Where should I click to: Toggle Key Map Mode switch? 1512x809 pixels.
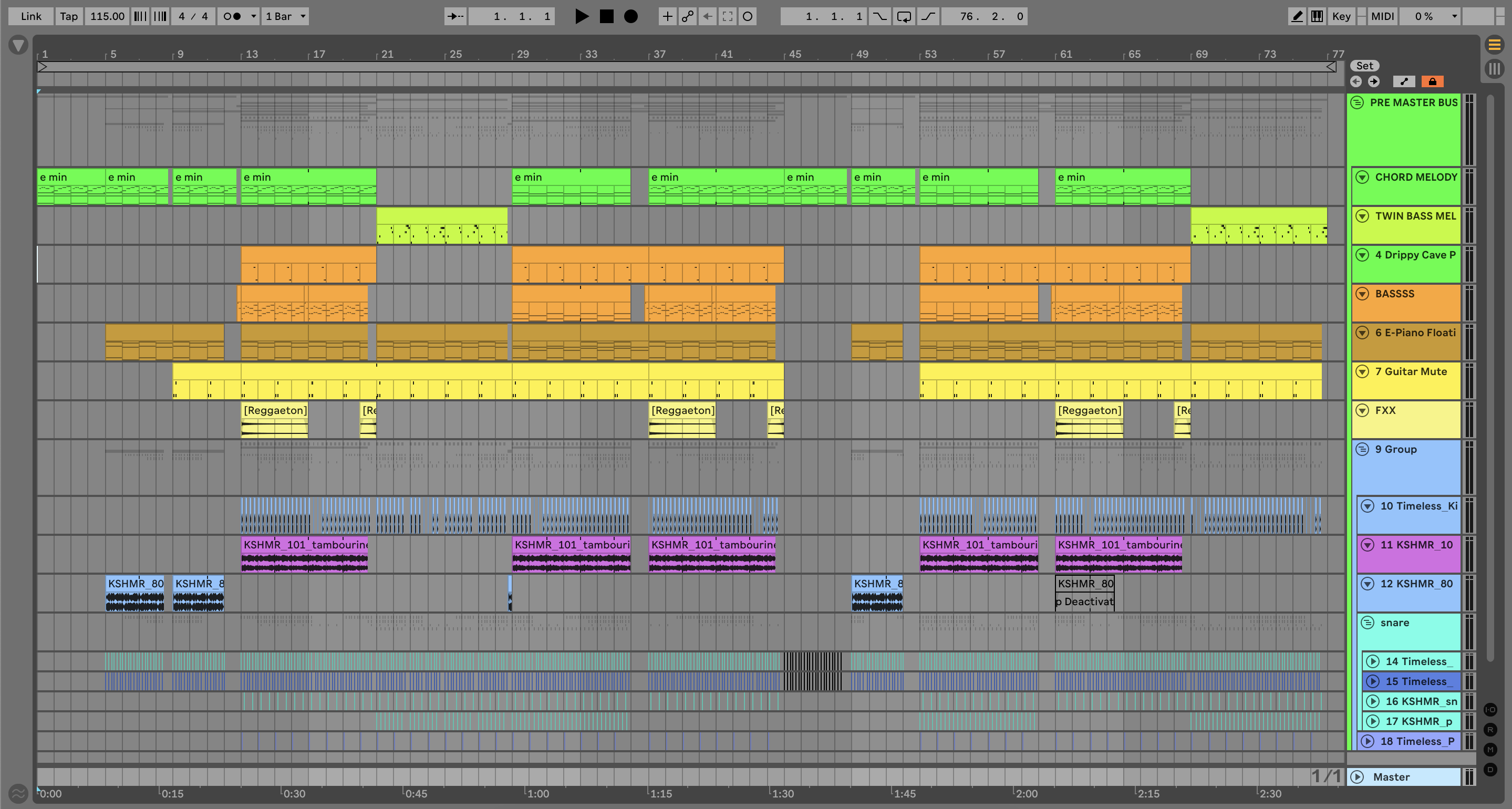click(1341, 16)
